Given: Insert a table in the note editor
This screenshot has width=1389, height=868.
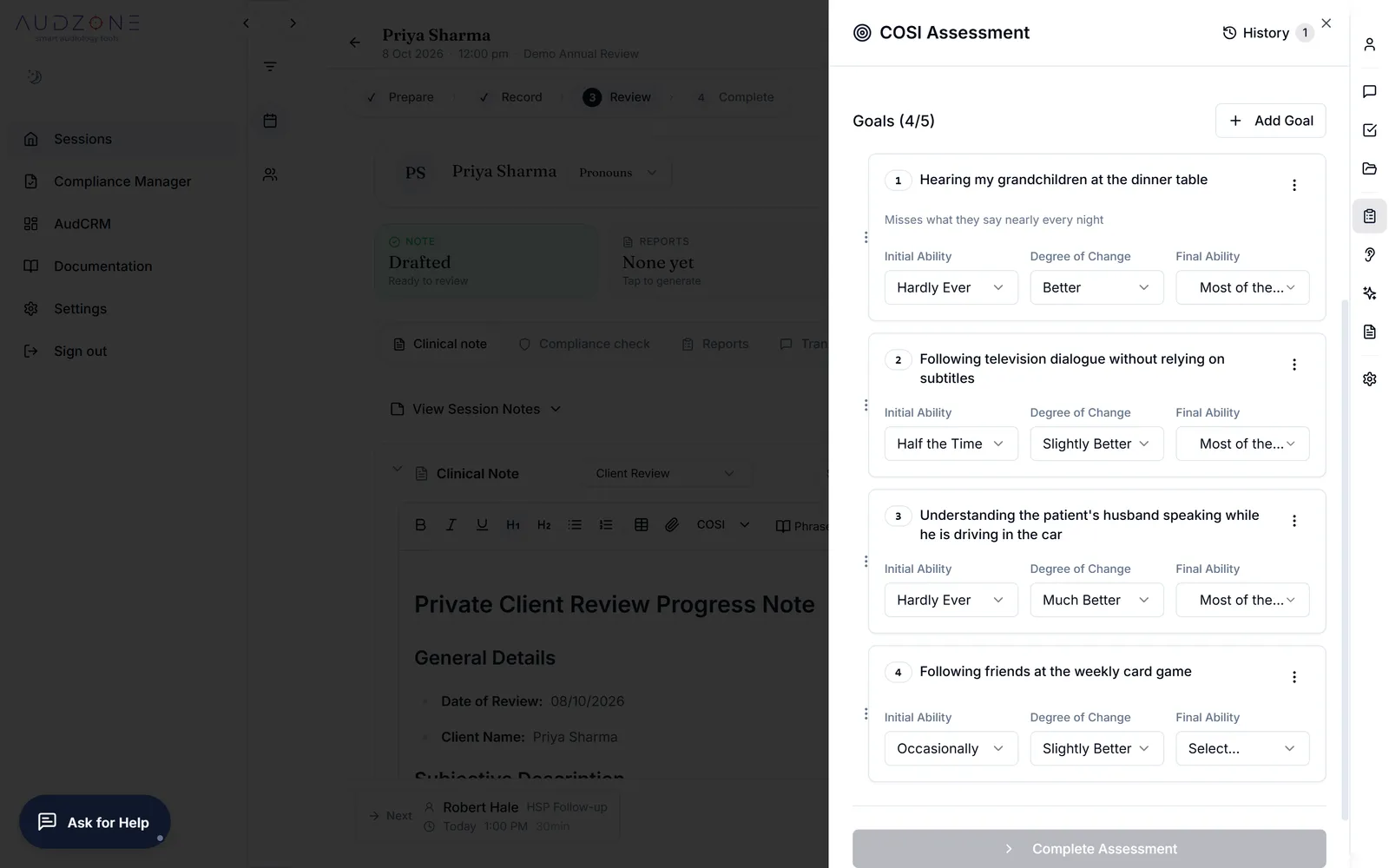Looking at the screenshot, I should [x=641, y=524].
